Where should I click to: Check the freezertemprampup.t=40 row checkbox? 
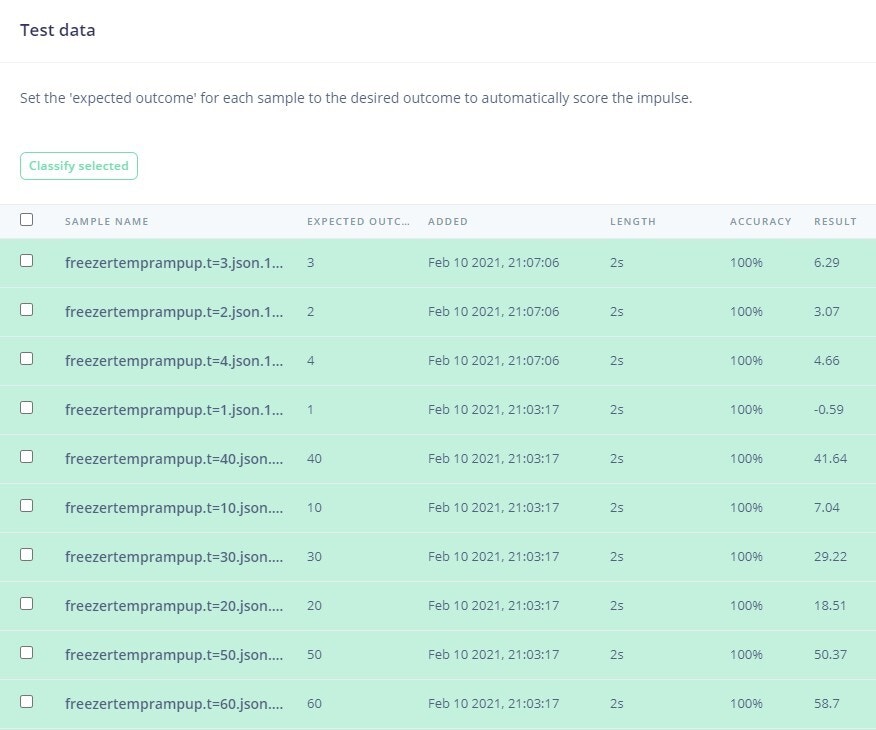point(26,457)
